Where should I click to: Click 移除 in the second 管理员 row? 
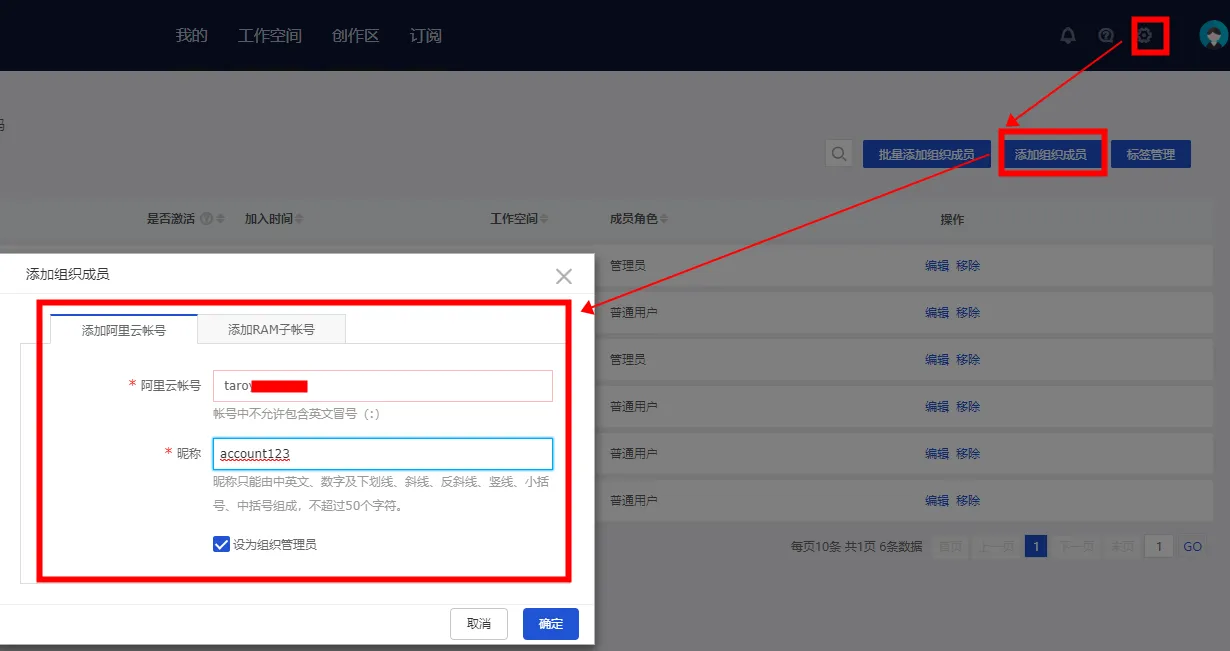point(968,360)
